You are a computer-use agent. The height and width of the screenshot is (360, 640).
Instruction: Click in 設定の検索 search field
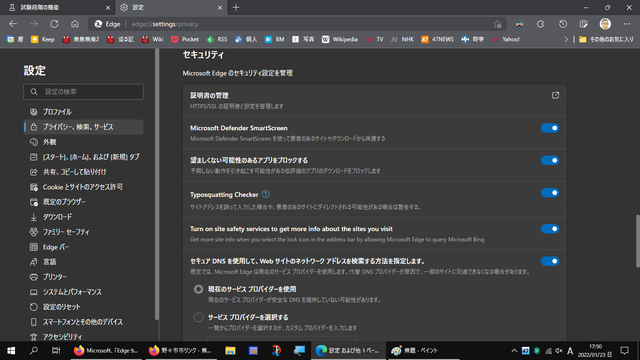[x=83, y=92]
